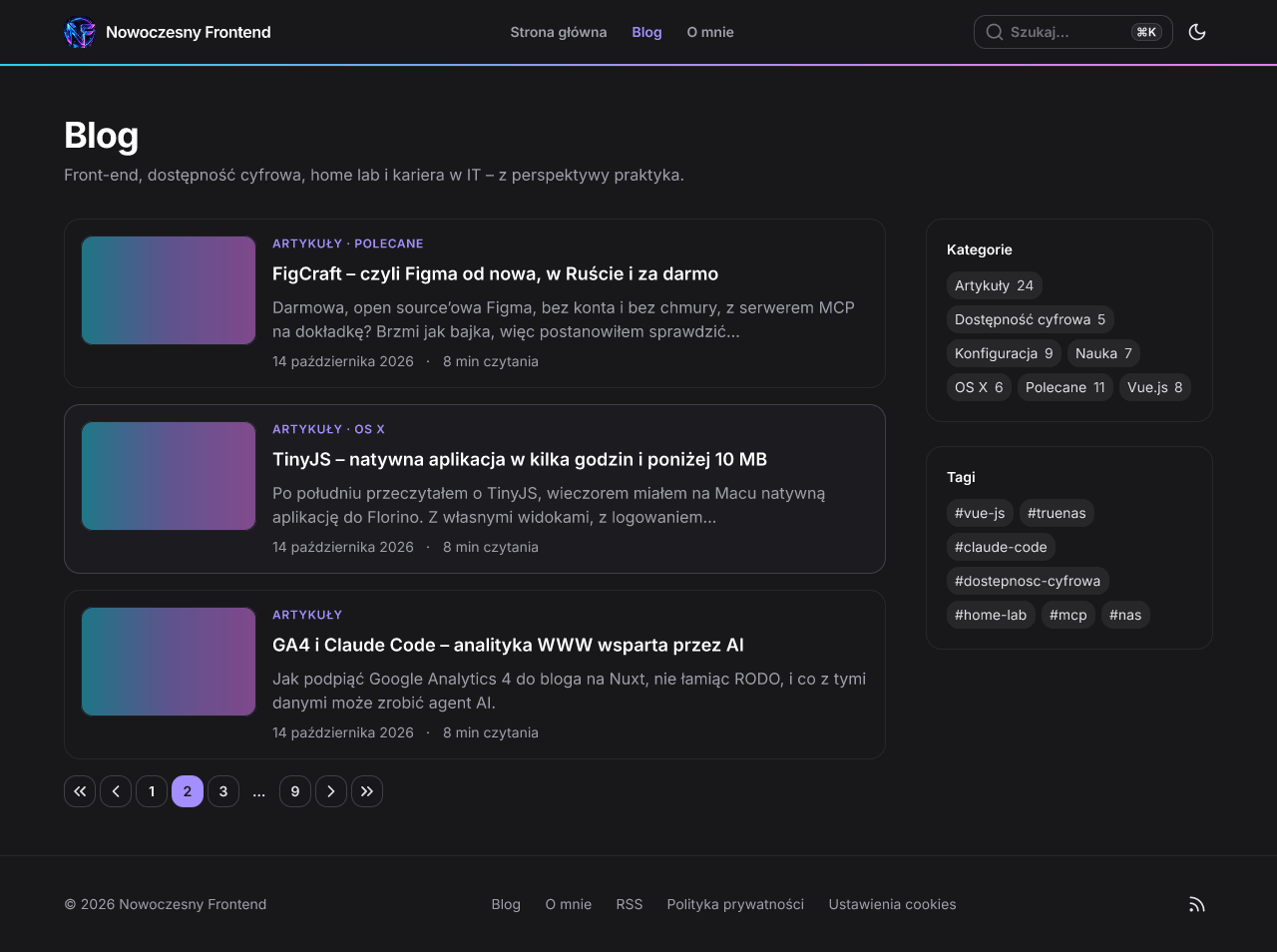
Task: Open the FigCraft article title
Action: (x=495, y=273)
